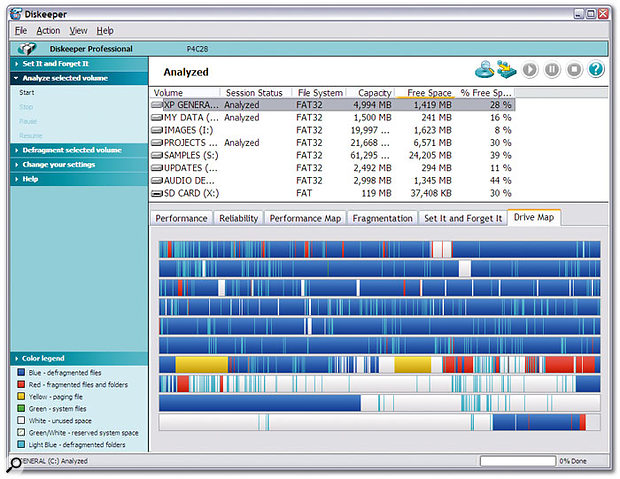Click the Green system files legend swatch
This screenshot has width=620, height=479.
pos(21,408)
